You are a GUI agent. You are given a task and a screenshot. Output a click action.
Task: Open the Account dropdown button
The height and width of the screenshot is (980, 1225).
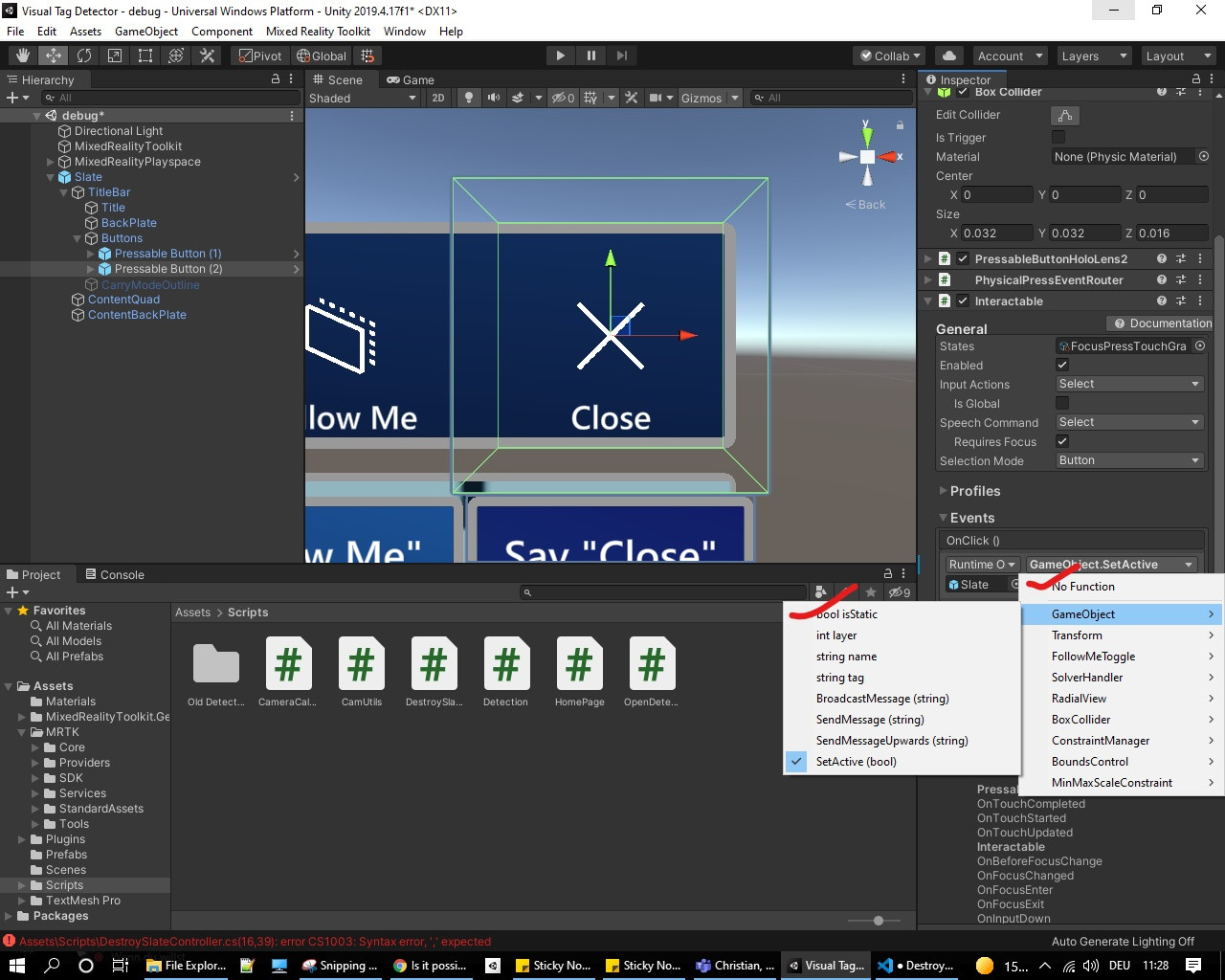[1010, 56]
